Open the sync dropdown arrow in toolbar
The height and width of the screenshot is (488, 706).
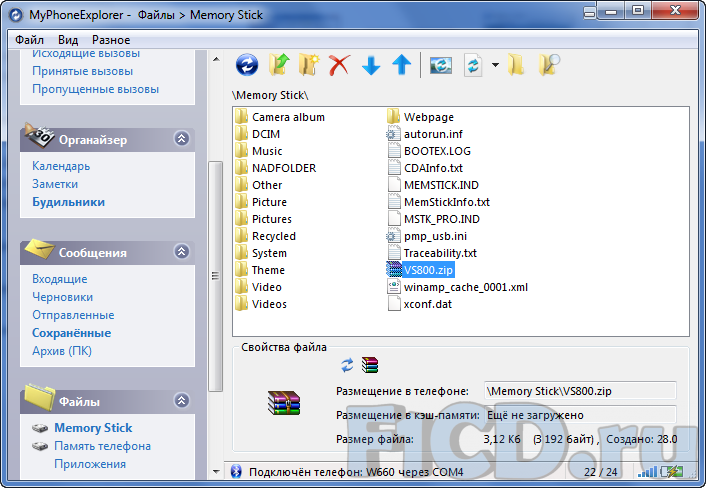point(495,65)
